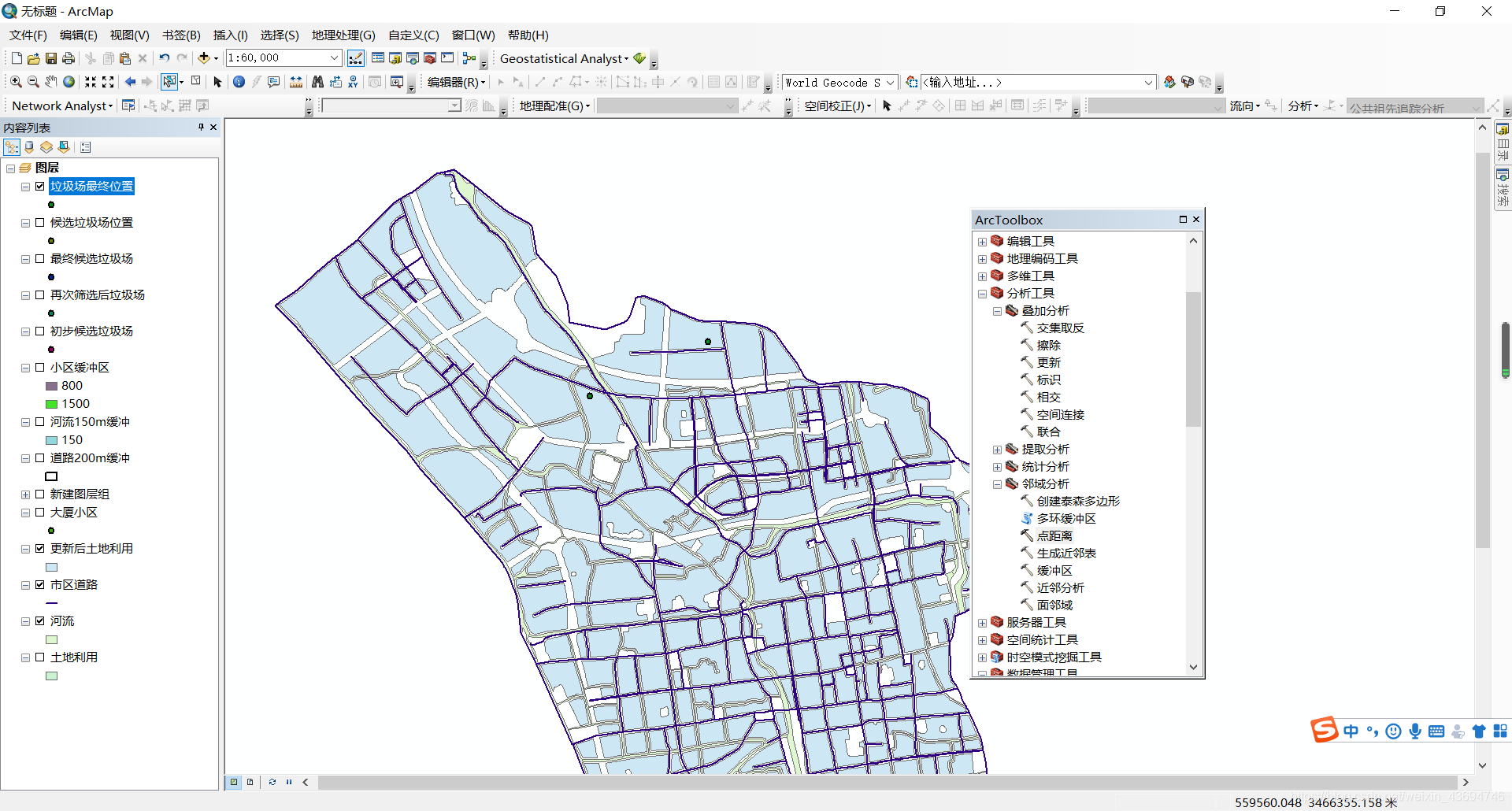Open the 地理处理(G) menu
Screen dimensions: 1512x811
343,35
